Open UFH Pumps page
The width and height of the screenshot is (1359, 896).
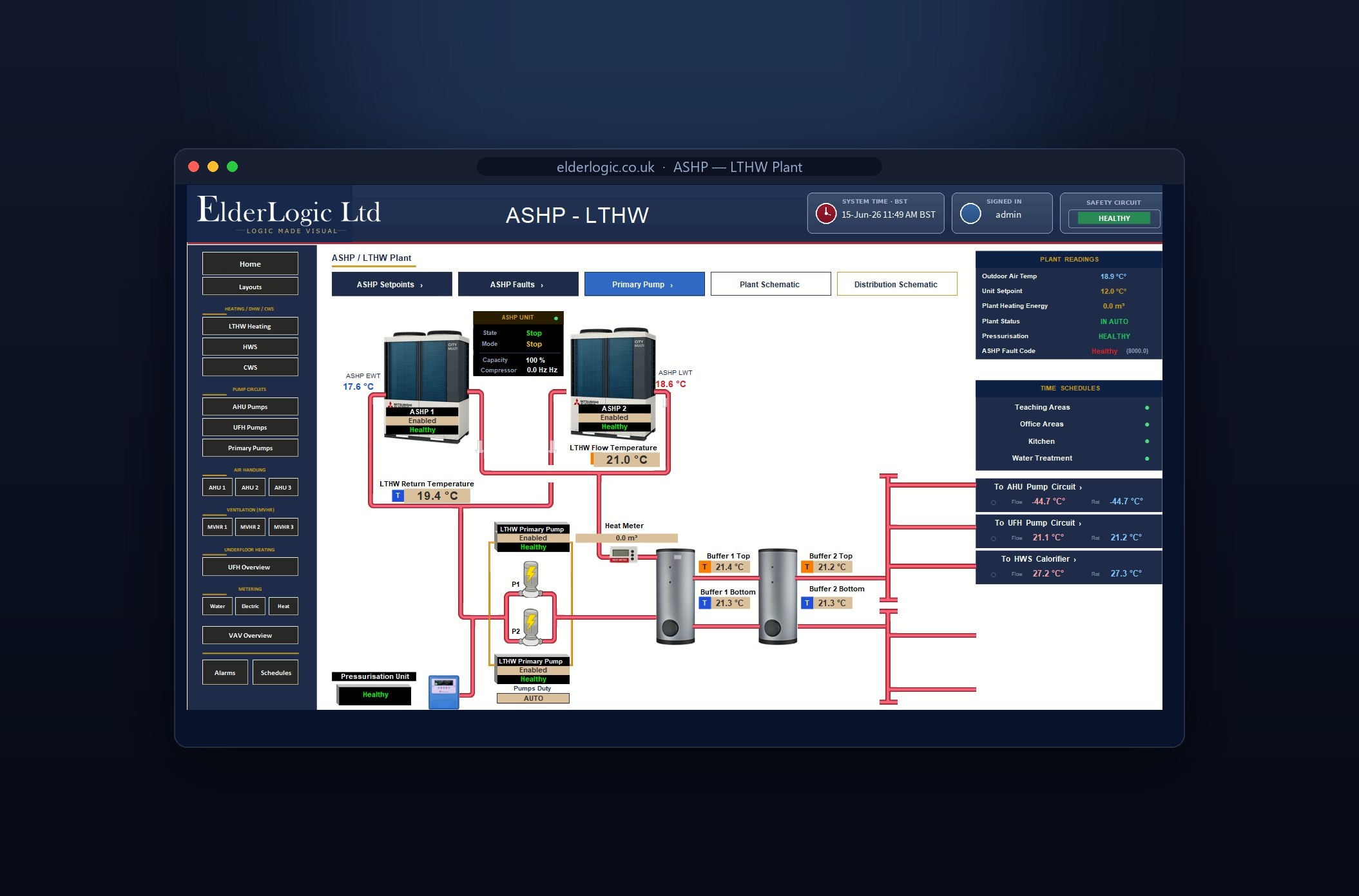[250, 427]
